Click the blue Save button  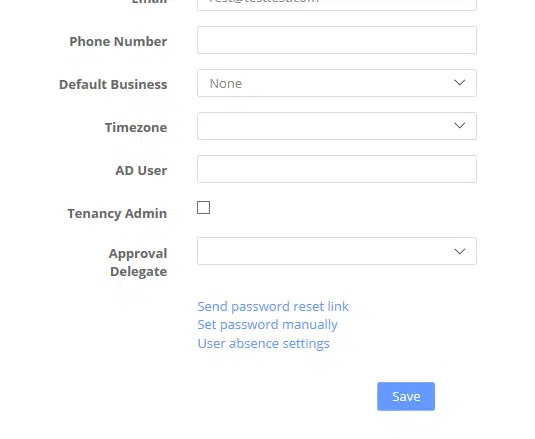pos(406,396)
